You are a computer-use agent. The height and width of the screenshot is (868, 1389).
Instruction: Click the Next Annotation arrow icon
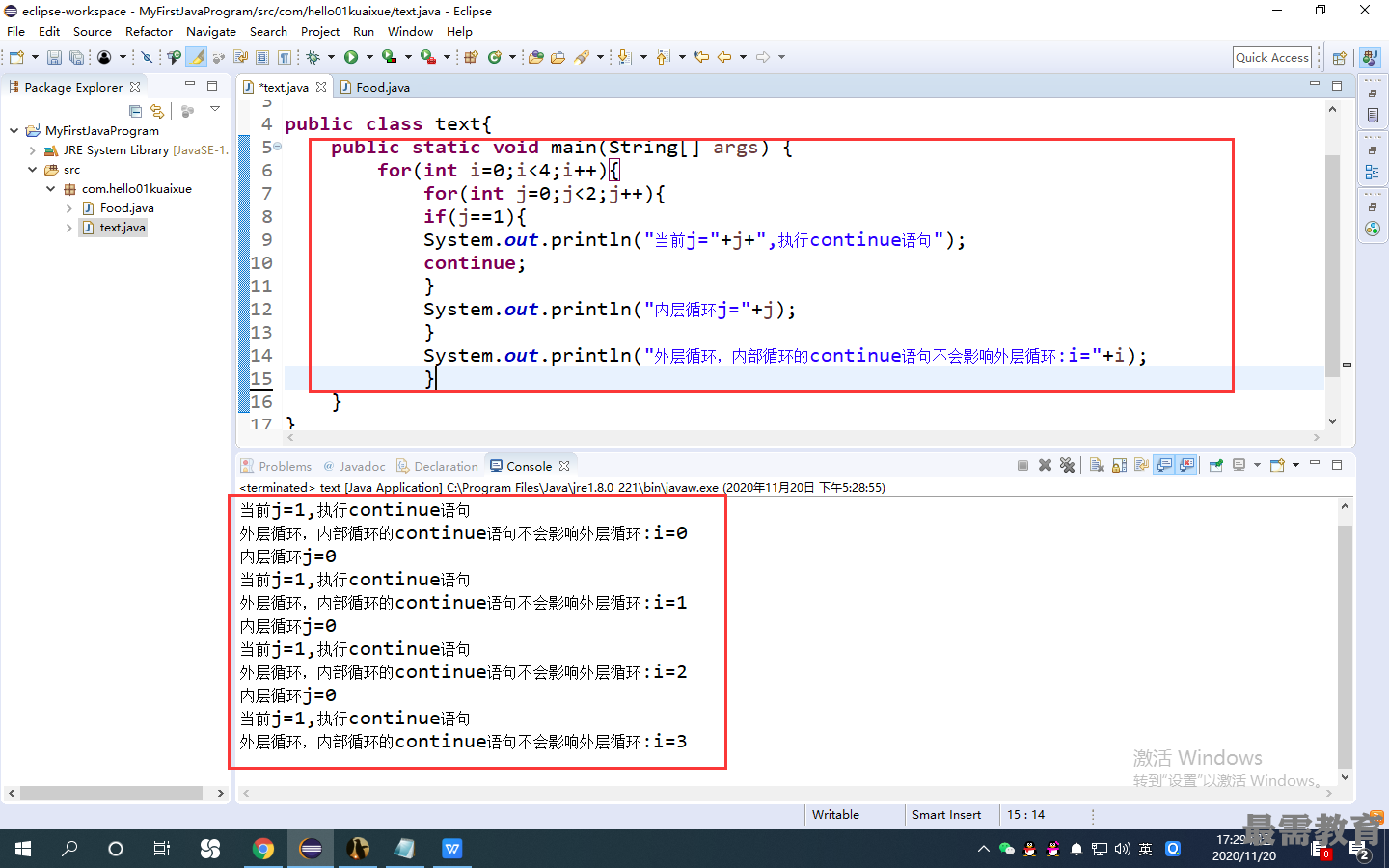tap(624, 57)
